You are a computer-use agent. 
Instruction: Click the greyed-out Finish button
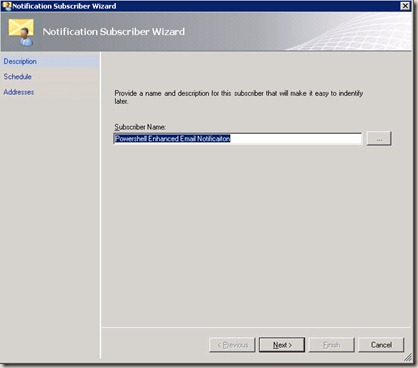pos(331,345)
